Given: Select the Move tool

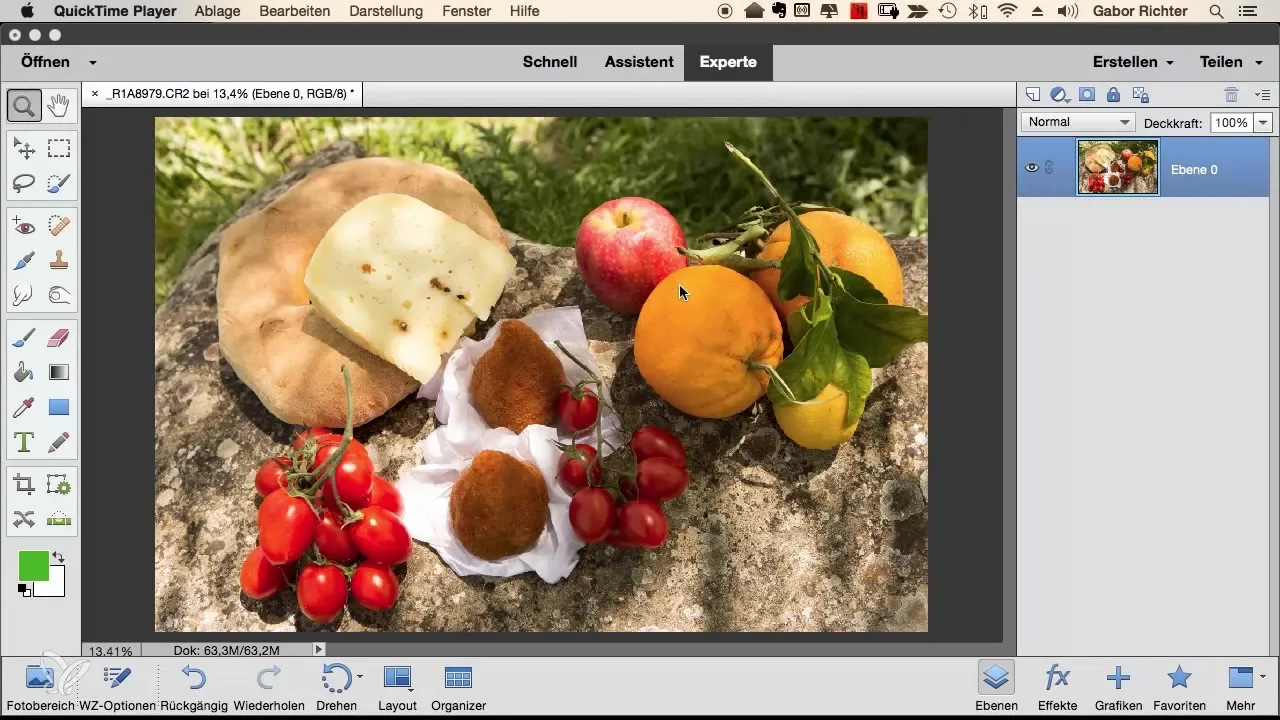Looking at the screenshot, I should (24, 149).
